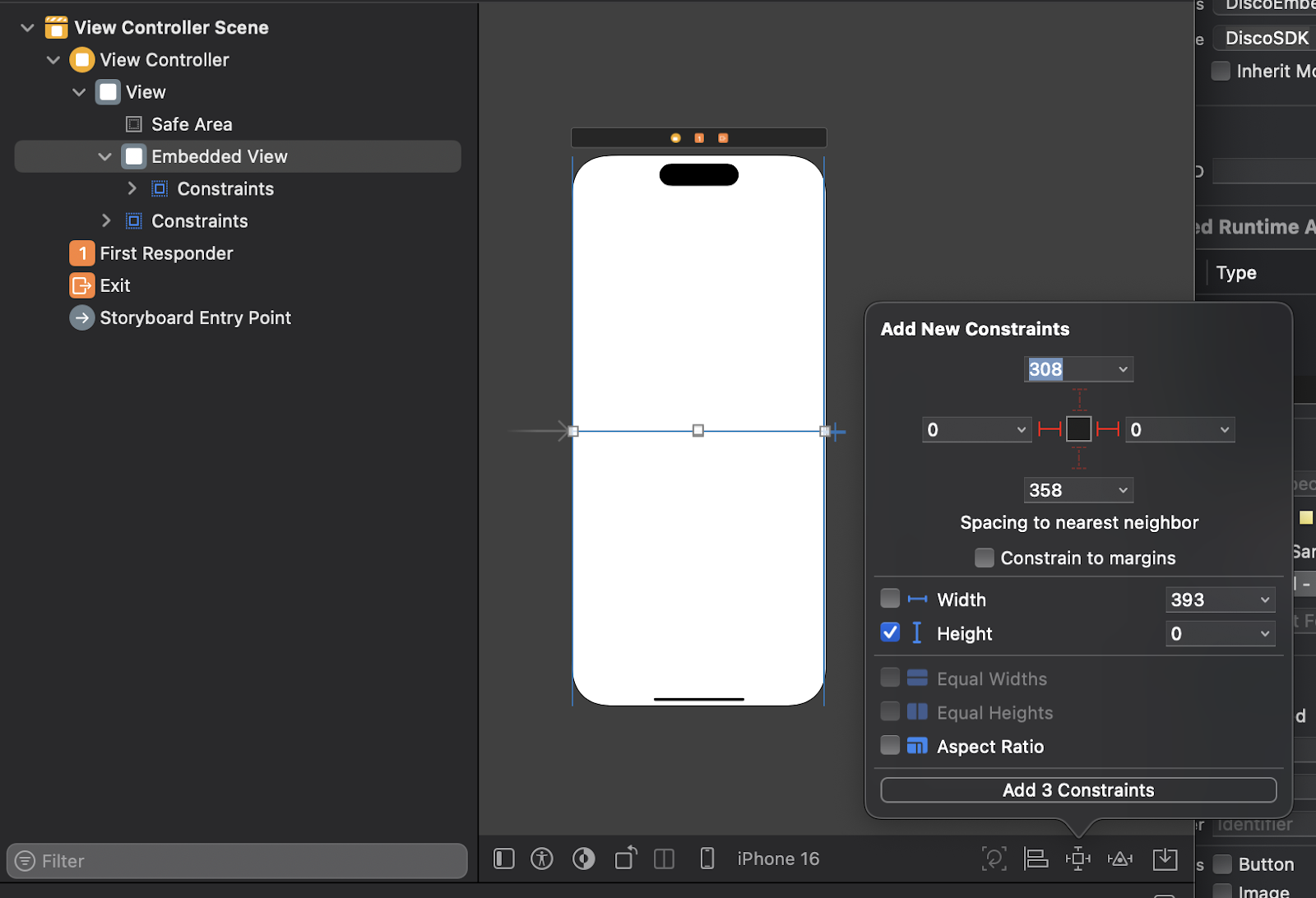The width and height of the screenshot is (1316, 898).
Task: Uncheck the Height constraint checkbox
Action: (x=890, y=632)
